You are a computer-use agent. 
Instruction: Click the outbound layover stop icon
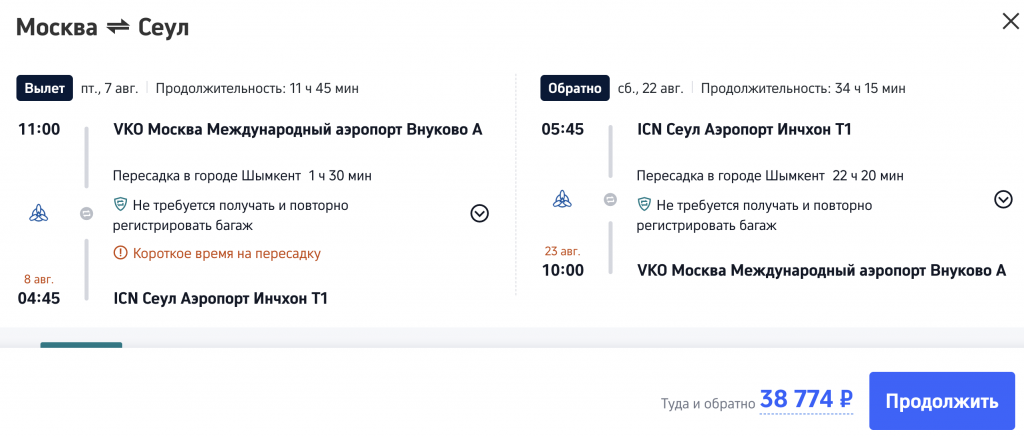click(x=87, y=213)
